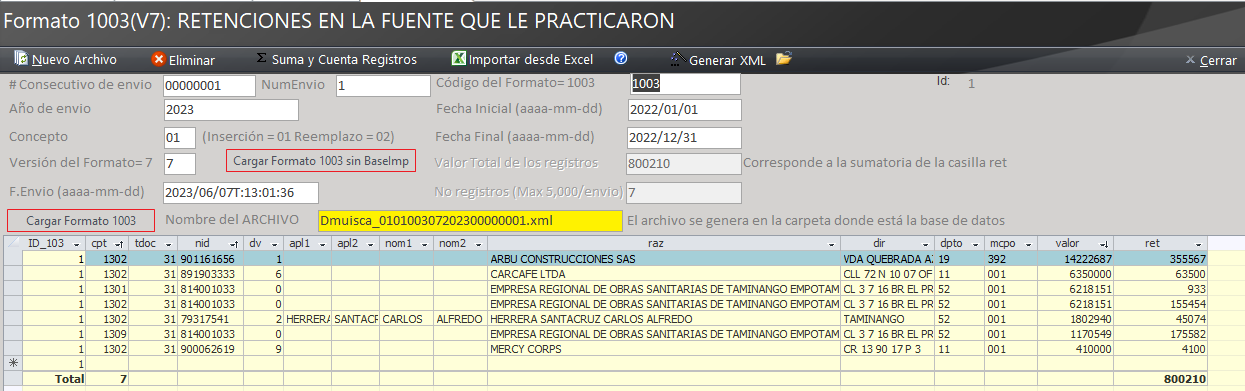Open the nid column filter dropdown
Image resolution: width=1245 pixels, height=391 pixels.
coord(235,244)
